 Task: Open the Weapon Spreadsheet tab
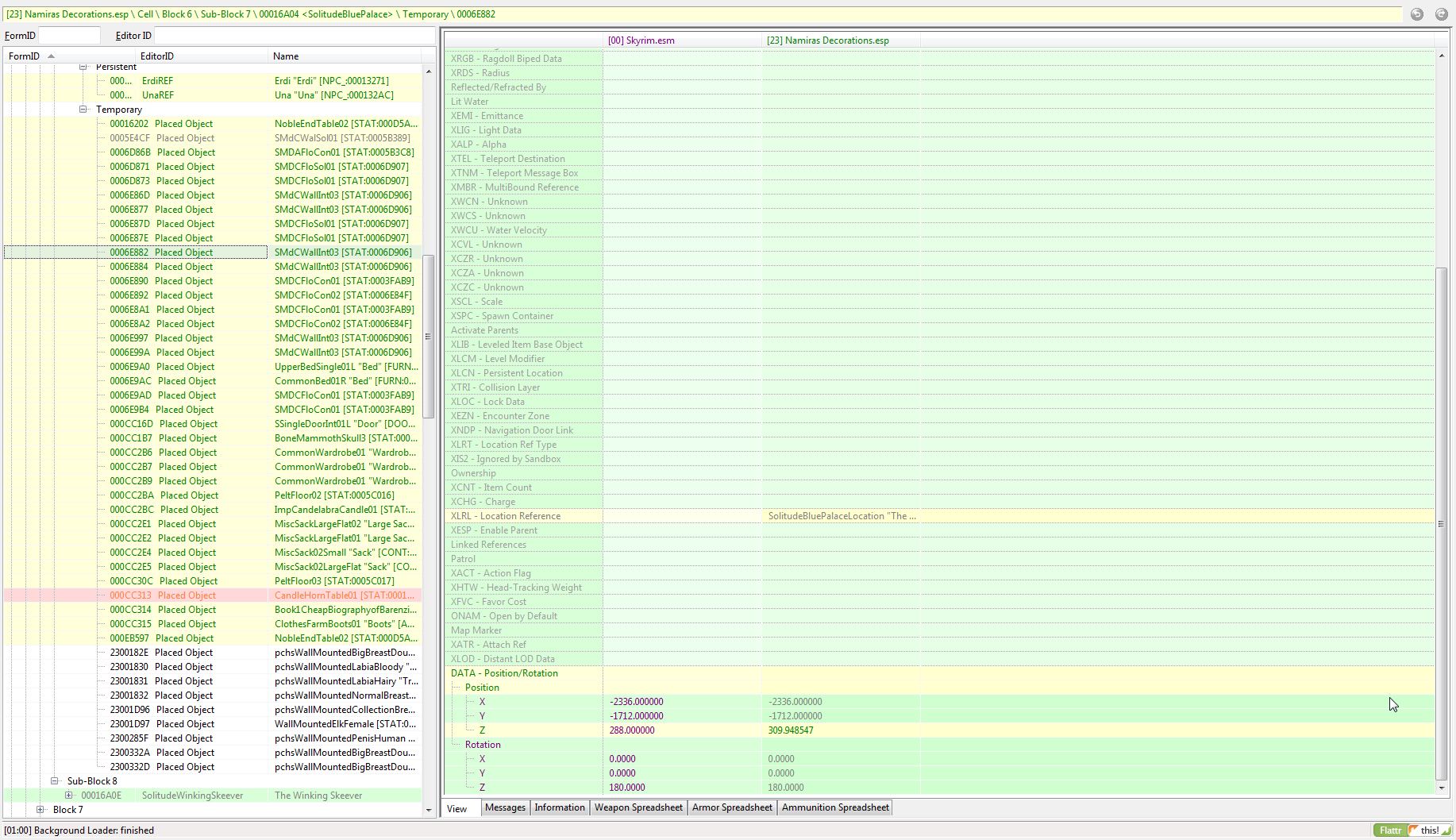(x=638, y=807)
